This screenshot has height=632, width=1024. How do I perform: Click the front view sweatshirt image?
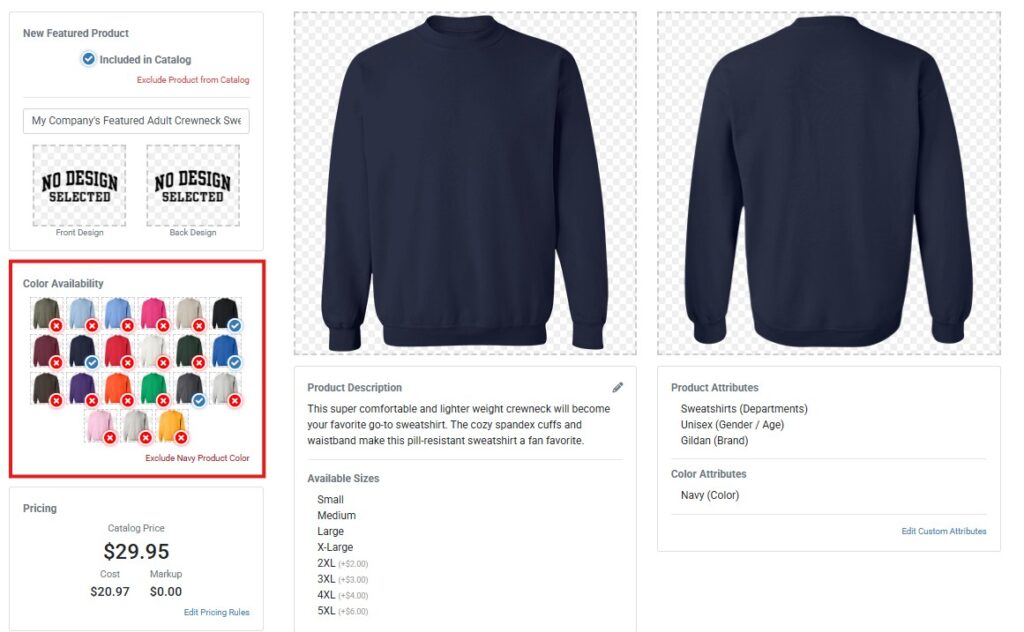click(x=465, y=183)
